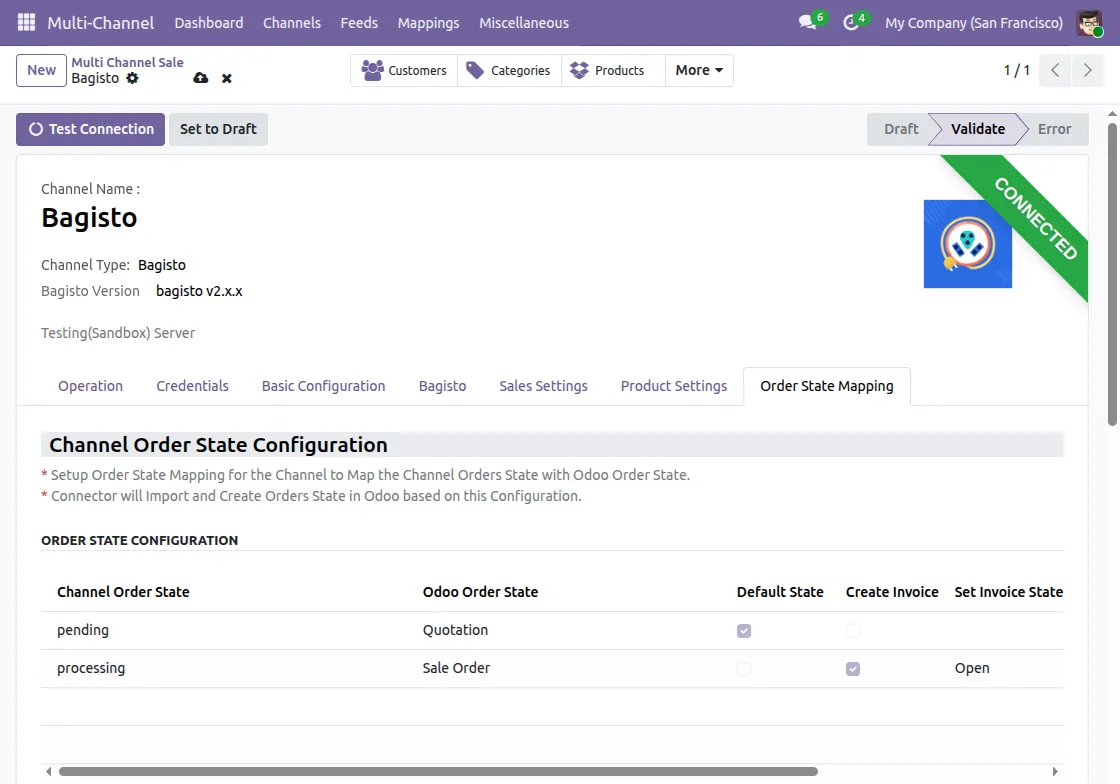Switch to the Operation tab
The width and height of the screenshot is (1120, 784).
91,386
